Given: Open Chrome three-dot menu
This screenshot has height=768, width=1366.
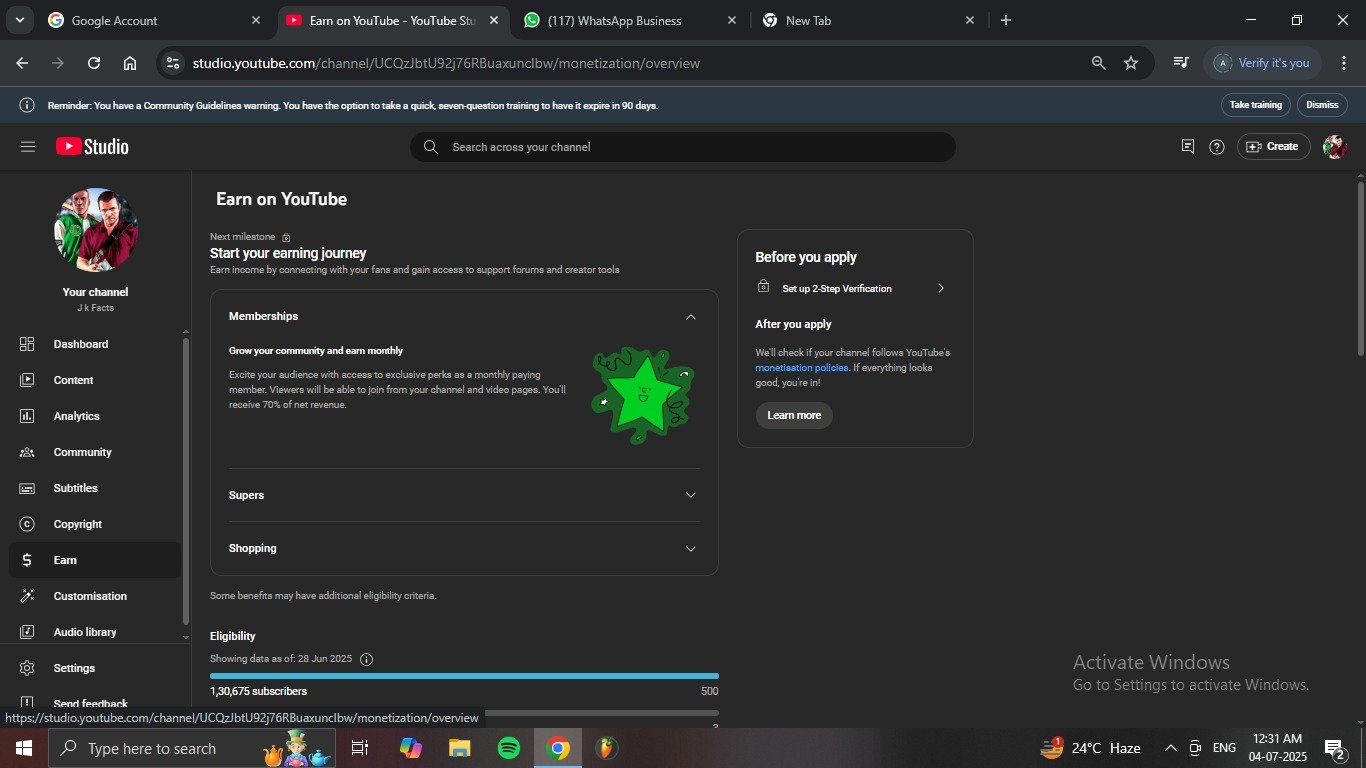Looking at the screenshot, I should pos(1344,63).
